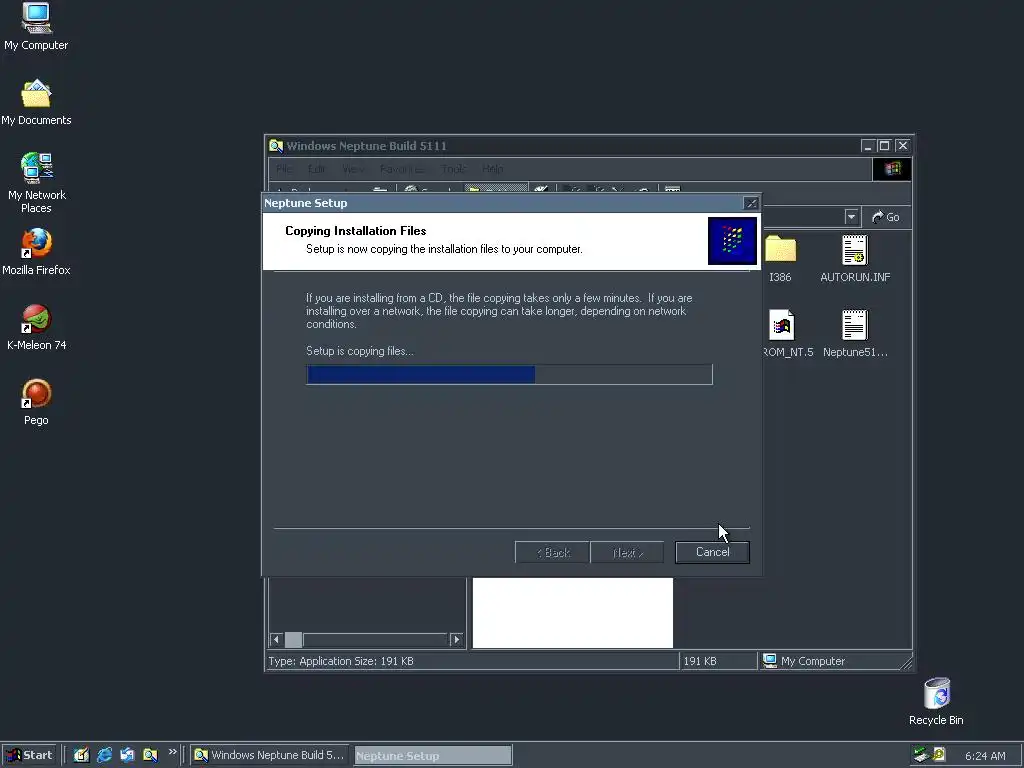This screenshot has height=768, width=1024.
Task: Open the Start menu
Action: pos(29,755)
